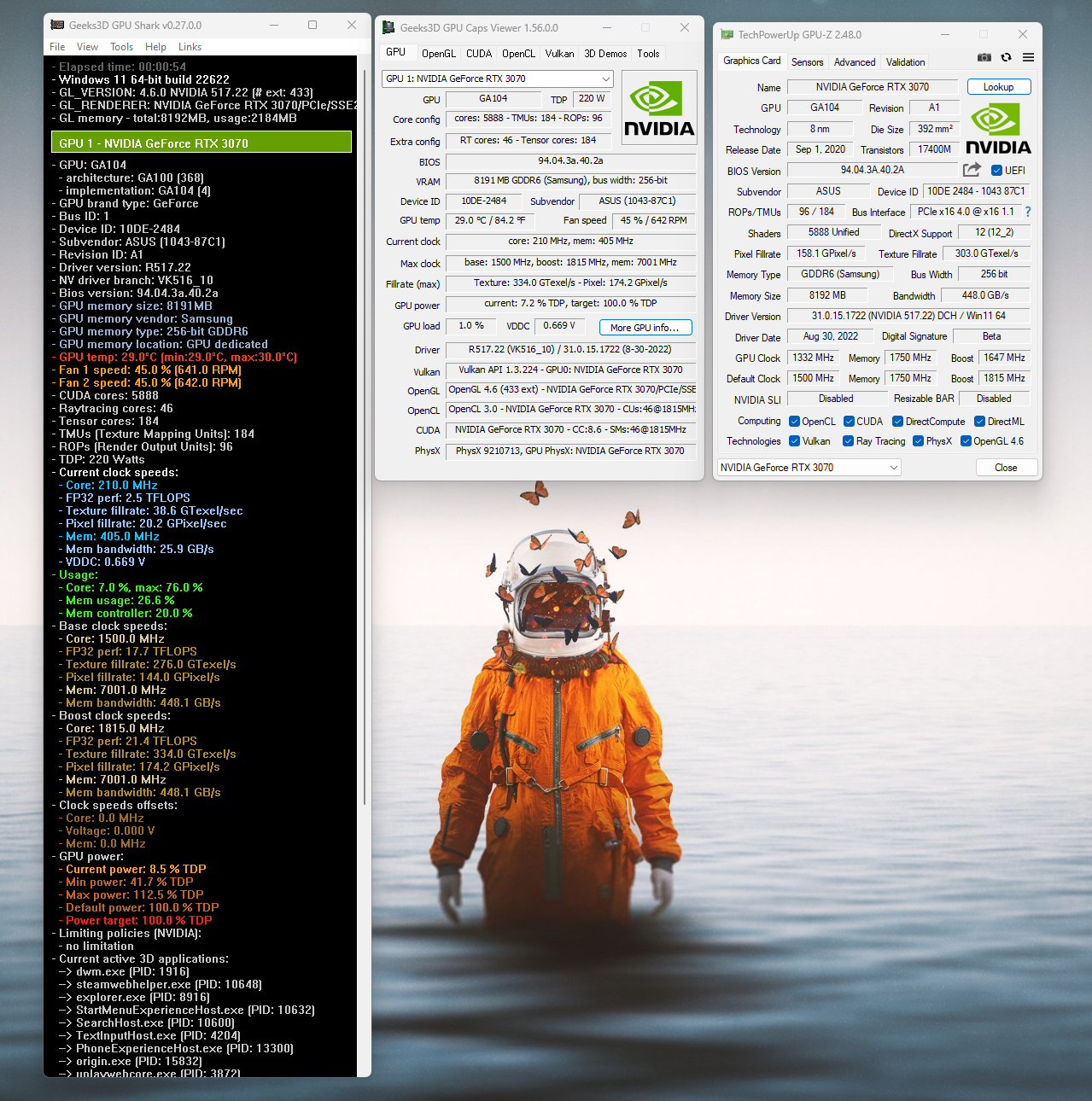Screen dimensions: 1092x1101
Task: Open the Tools tab in GPU Caps Viewer
Action: [x=648, y=53]
